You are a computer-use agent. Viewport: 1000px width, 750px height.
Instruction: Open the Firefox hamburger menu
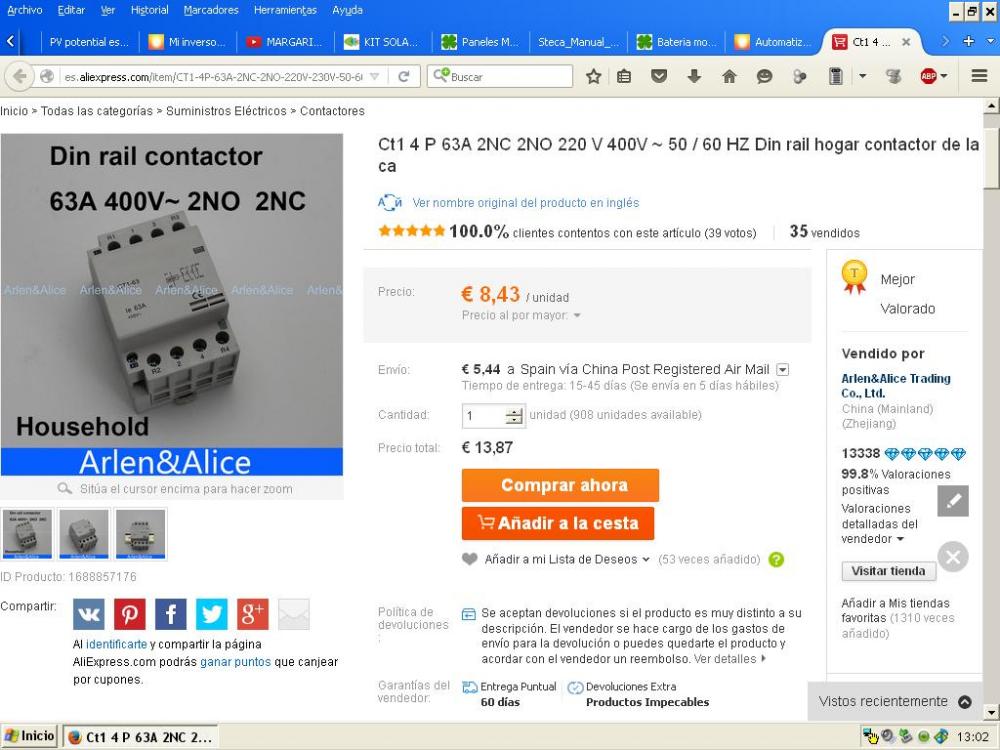tap(980, 76)
